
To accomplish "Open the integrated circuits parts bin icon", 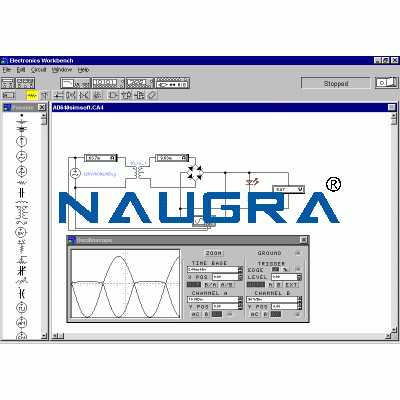I will (151, 95).
